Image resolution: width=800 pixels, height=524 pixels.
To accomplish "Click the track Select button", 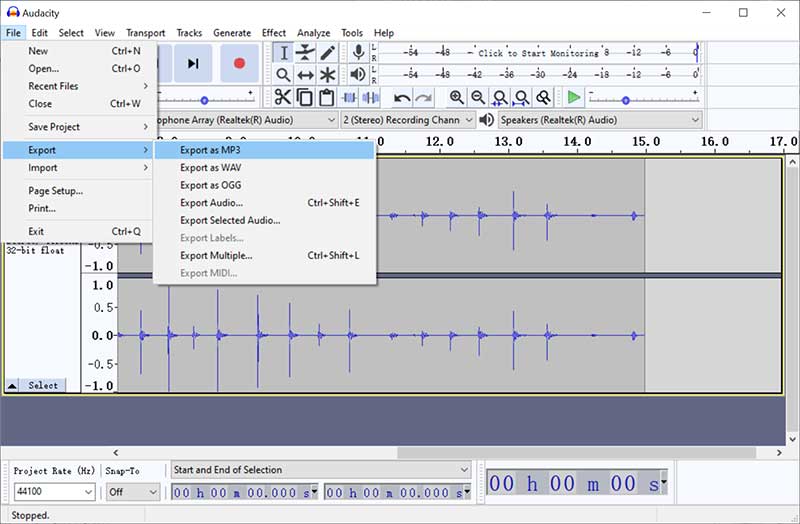I will 43,385.
